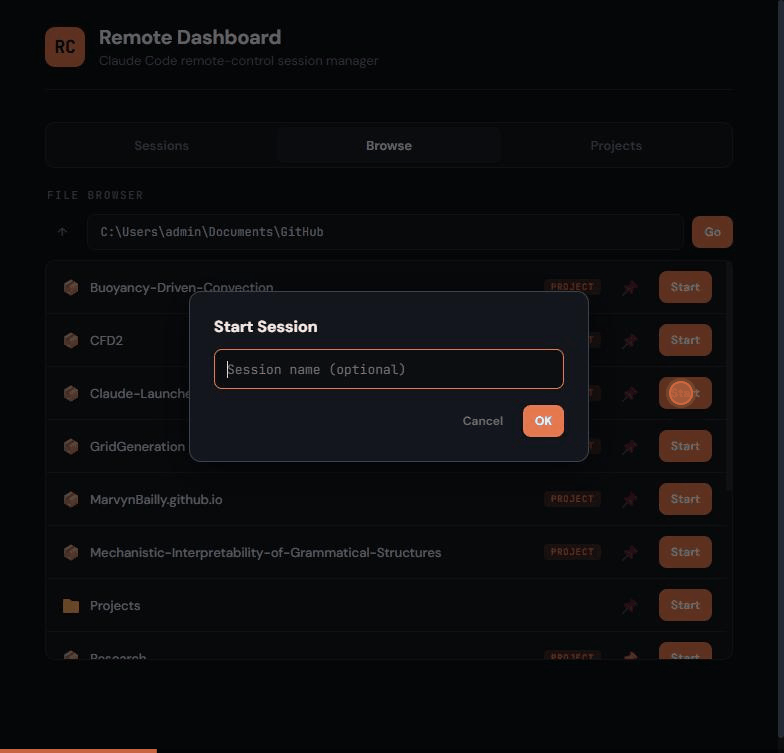The image size is (784, 753).
Task: Focus the Session name input field
Action: 388,369
